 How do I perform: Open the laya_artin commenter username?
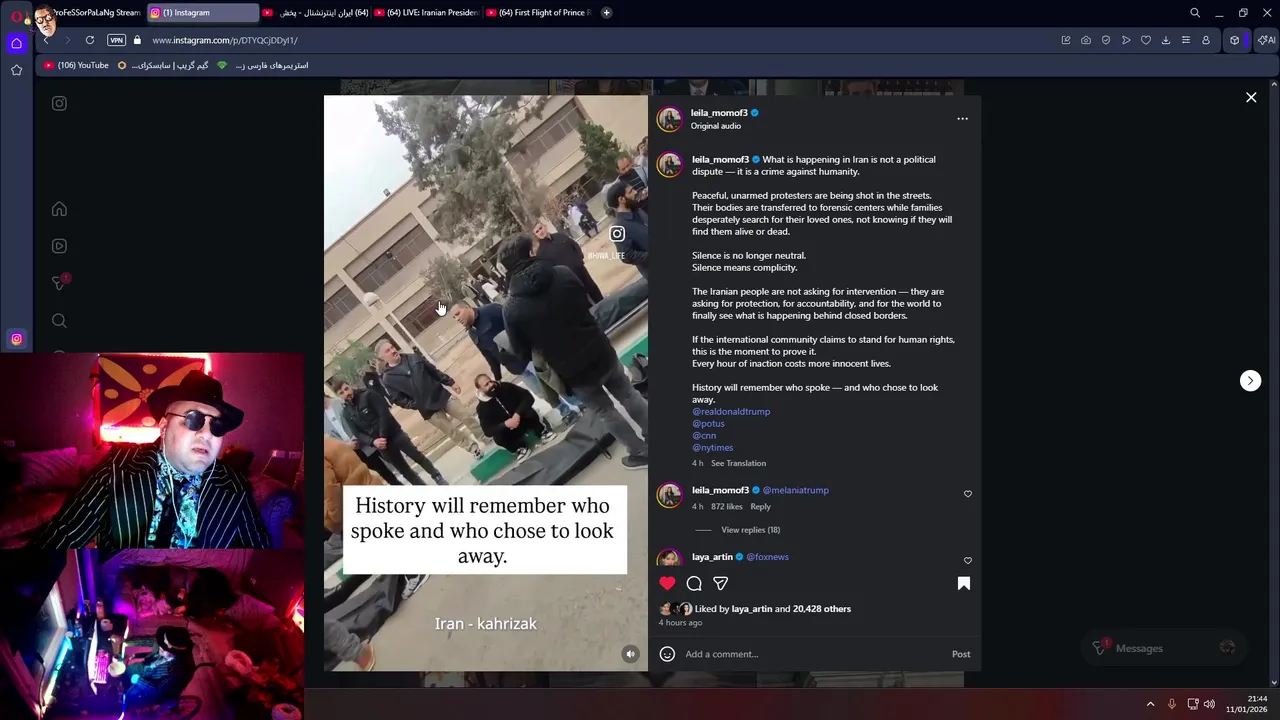(x=712, y=557)
